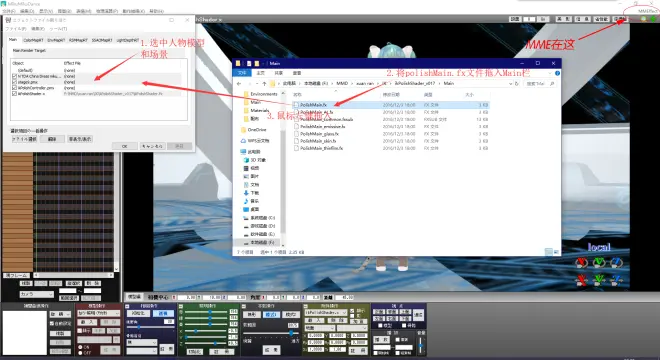This screenshot has width=660, height=360.
Task: Open Downloads folder in Explorer sidebar
Action: [252, 193]
